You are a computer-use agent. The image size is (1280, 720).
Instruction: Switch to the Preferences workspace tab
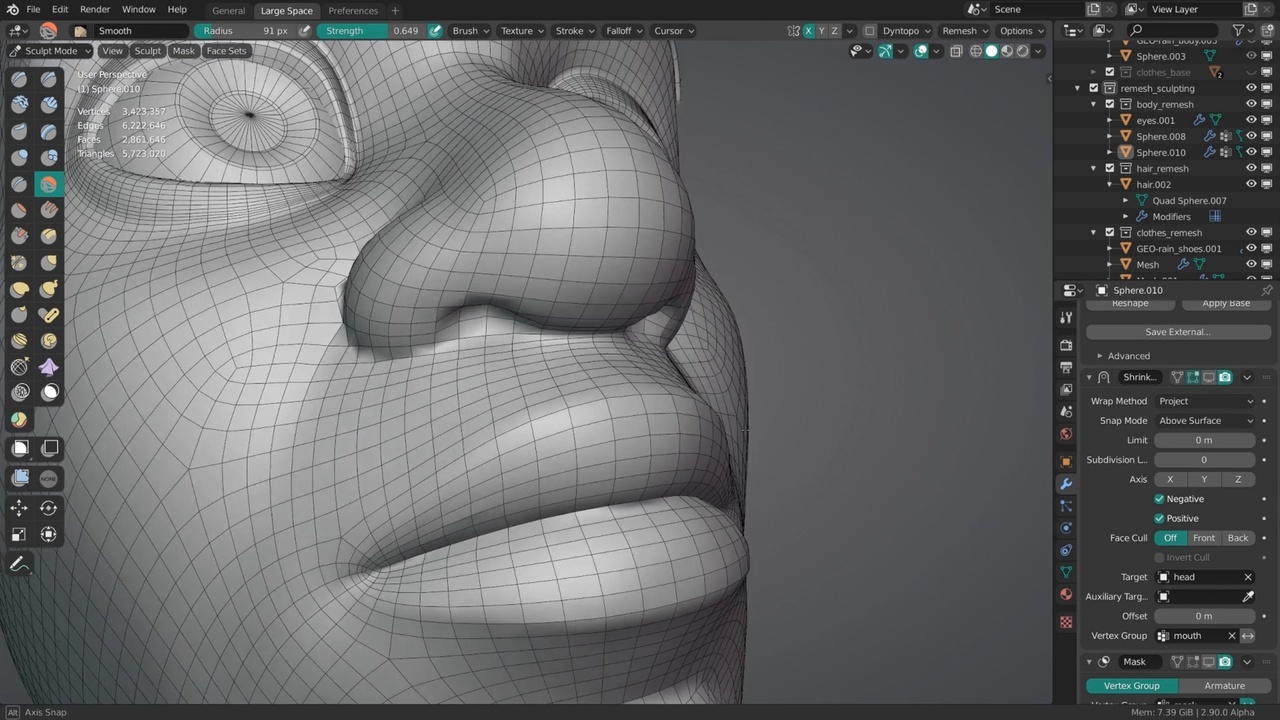[x=353, y=11]
